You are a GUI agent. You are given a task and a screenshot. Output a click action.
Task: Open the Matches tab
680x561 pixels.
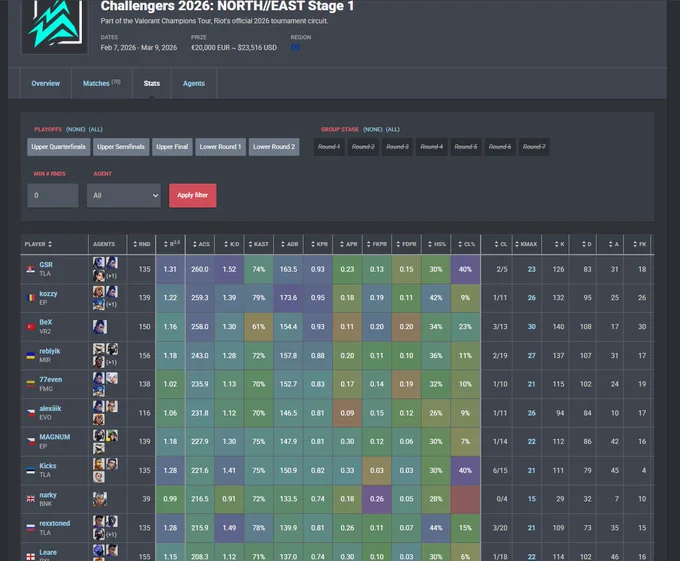(101, 83)
